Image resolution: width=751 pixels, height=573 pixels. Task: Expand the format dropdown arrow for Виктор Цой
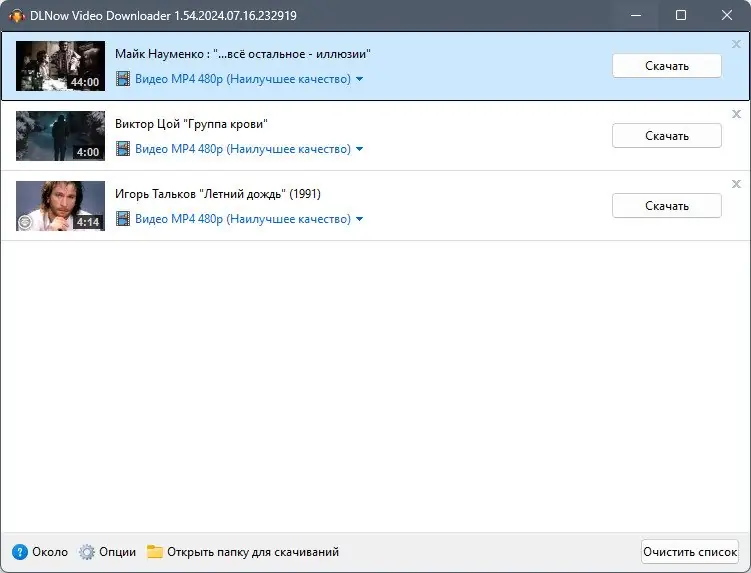tap(359, 149)
